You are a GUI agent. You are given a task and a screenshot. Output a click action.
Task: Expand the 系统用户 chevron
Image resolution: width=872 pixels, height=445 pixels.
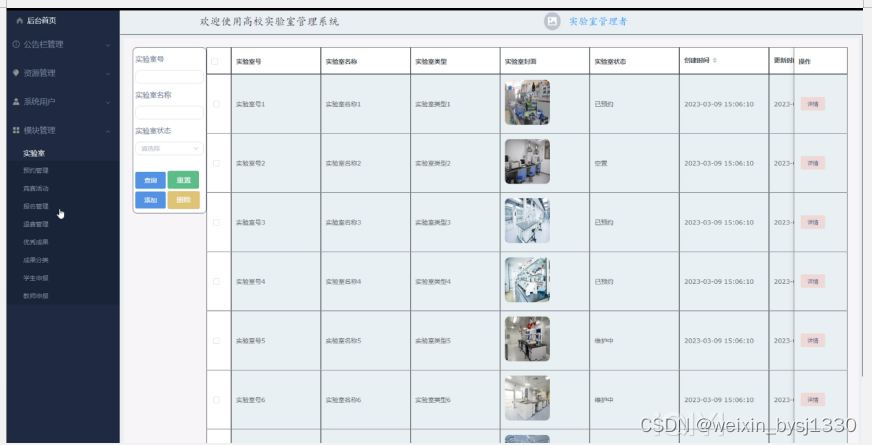tap(108, 102)
